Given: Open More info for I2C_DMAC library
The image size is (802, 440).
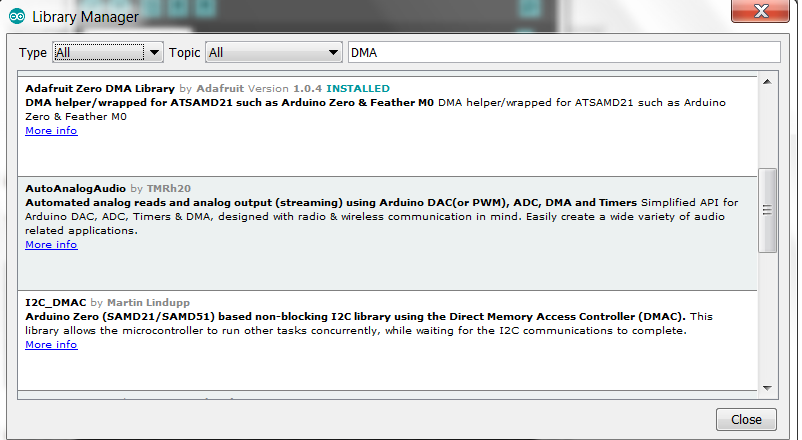Looking at the screenshot, I should tap(51, 345).
